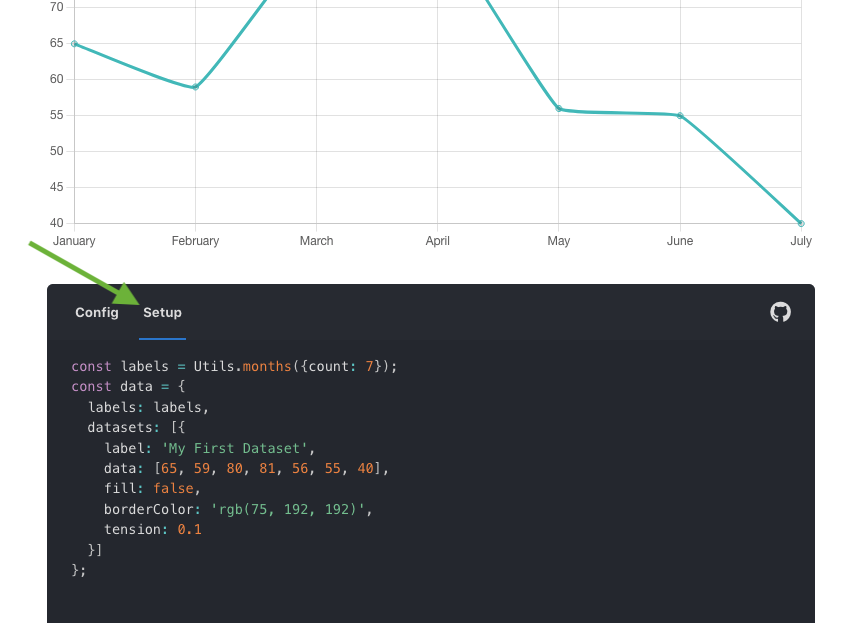Screen dimensions: 853x623
Task: Click the borderColor value 'rgb(75, 192, 192)'
Action: [291, 509]
